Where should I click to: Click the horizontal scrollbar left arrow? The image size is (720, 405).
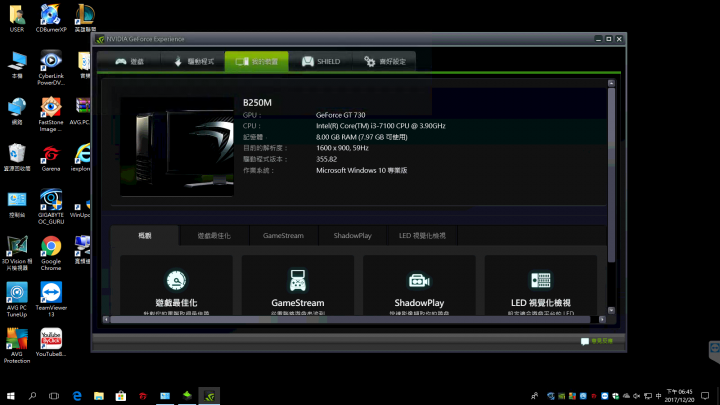coord(106,320)
